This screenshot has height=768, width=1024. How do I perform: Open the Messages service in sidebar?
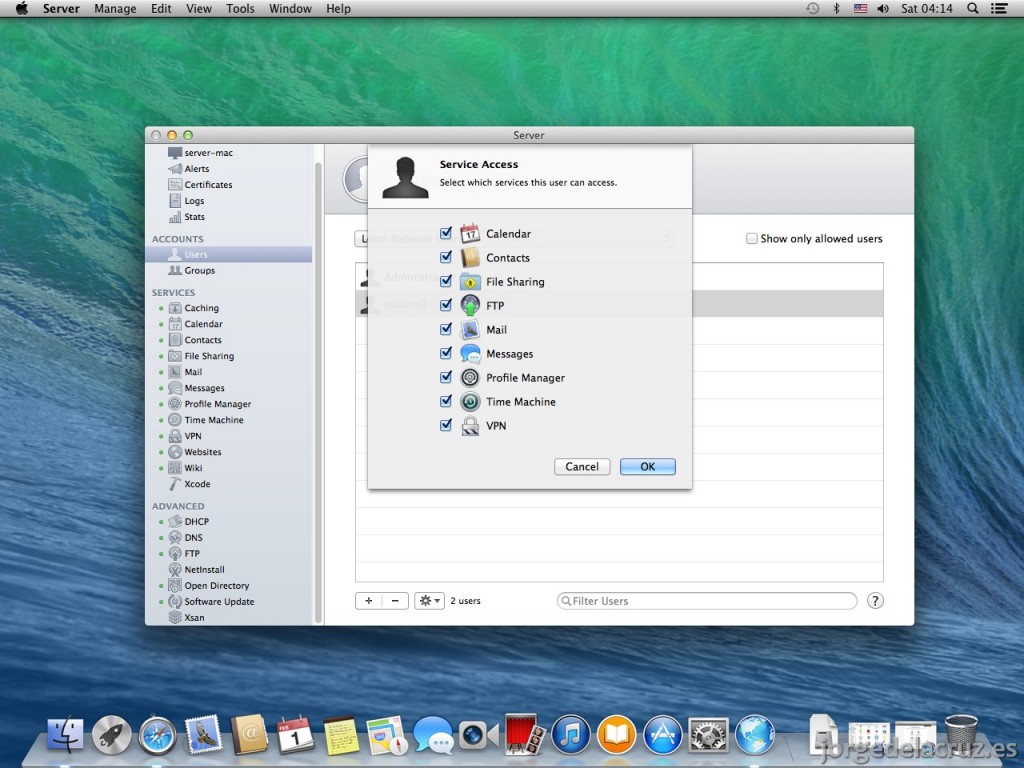pyautogui.click(x=196, y=388)
